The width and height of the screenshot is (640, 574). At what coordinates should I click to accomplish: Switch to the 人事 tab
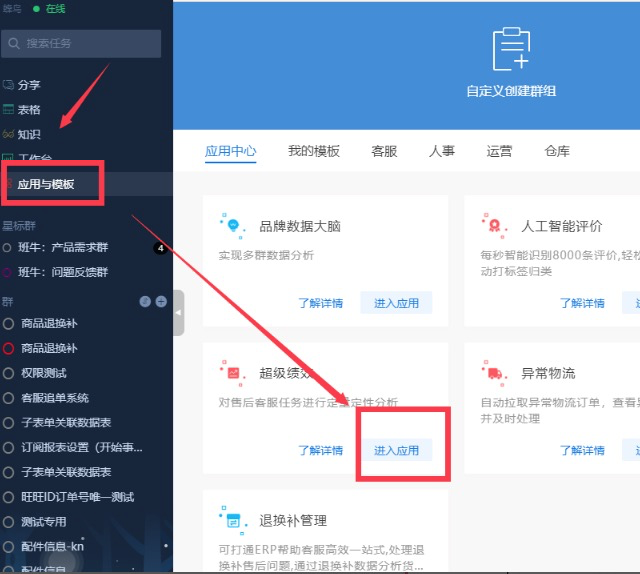(442, 151)
